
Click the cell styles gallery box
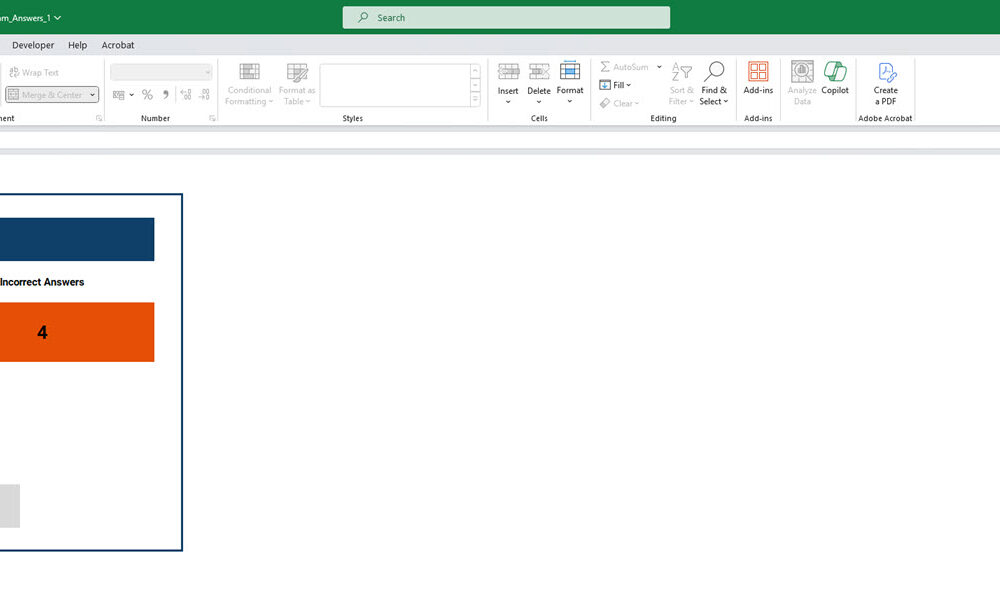click(395, 85)
